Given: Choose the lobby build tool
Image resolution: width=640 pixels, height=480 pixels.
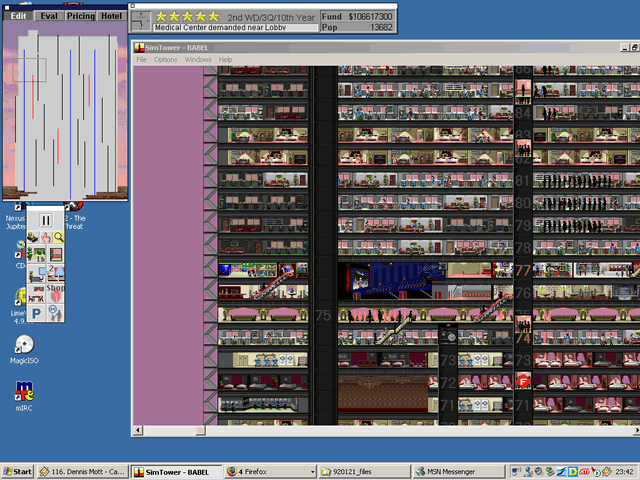Looking at the screenshot, I should tap(34, 255).
